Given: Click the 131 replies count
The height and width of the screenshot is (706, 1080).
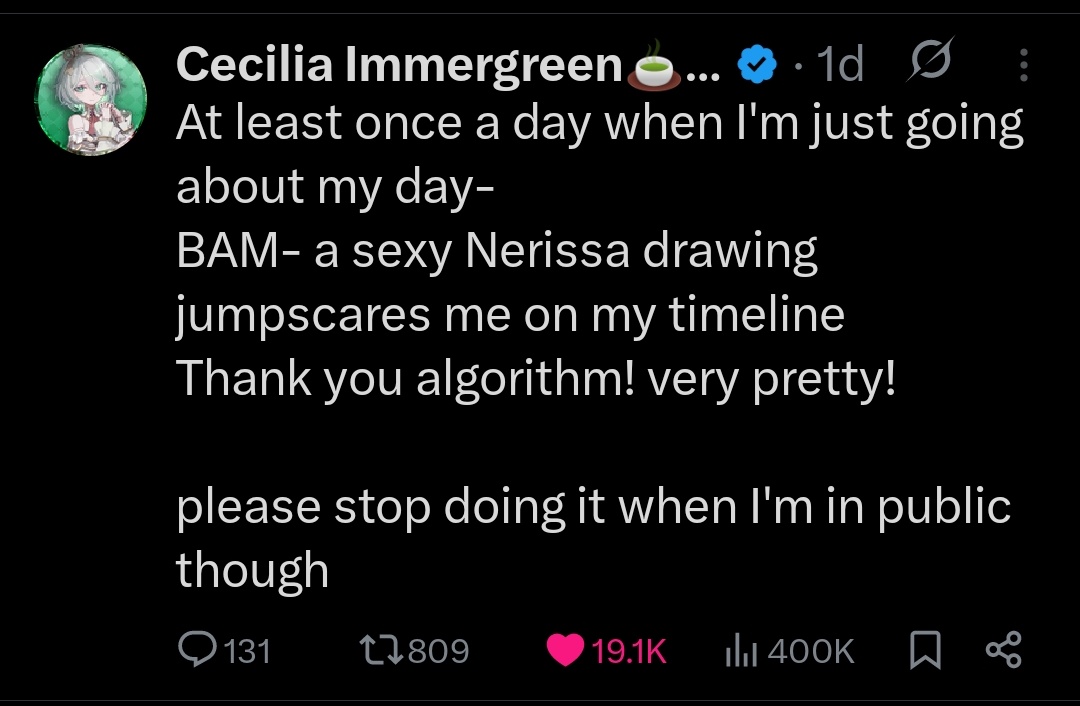Looking at the screenshot, I should coord(246,652).
